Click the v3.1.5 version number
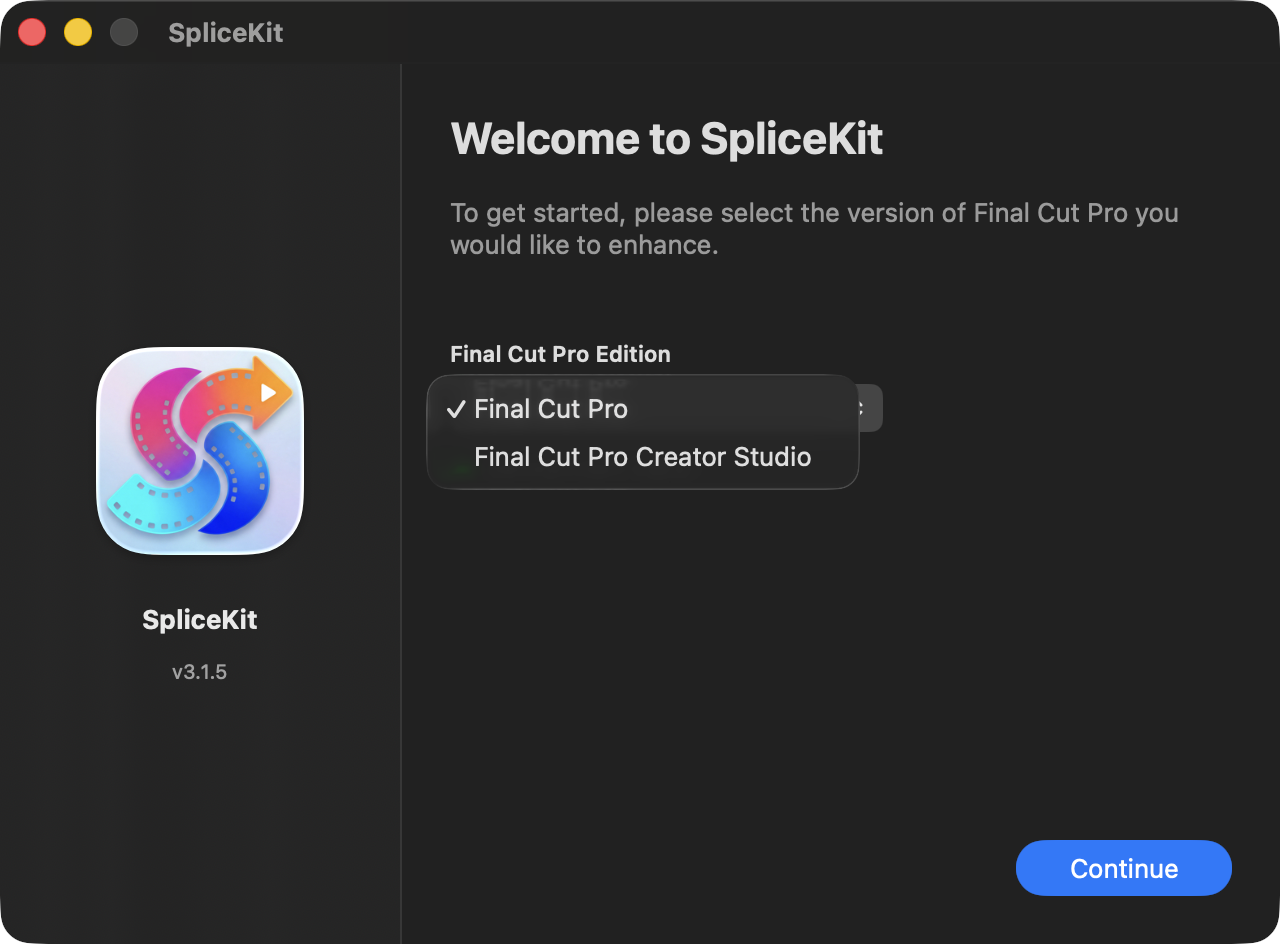Viewport: 1280px width, 944px height. coord(199,672)
